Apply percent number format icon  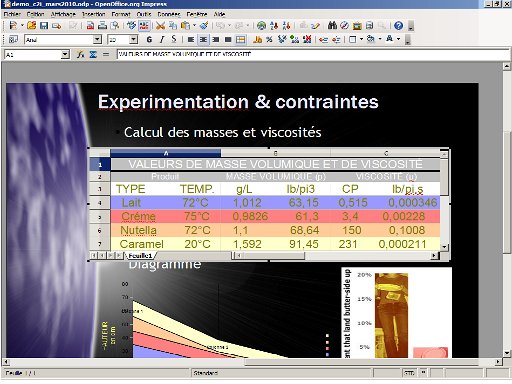[x=269, y=40]
